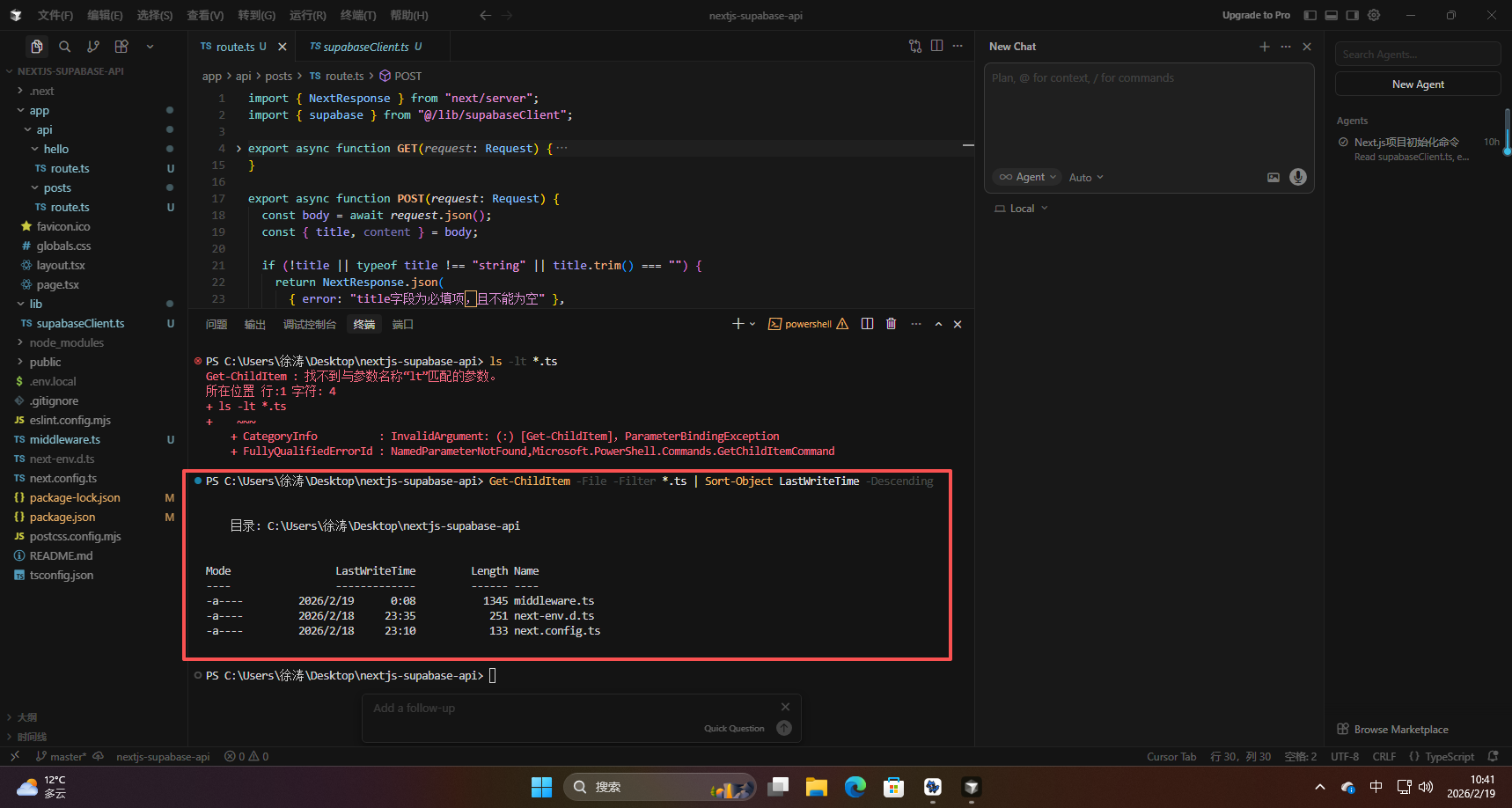Expand the sidebar views overflow chevron
1512x808 pixels.
pos(150,47)
